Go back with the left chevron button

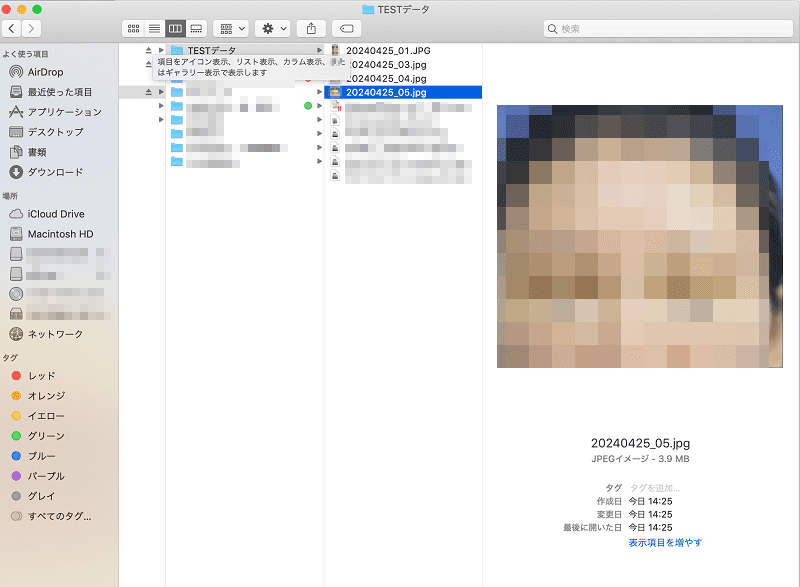12,29
